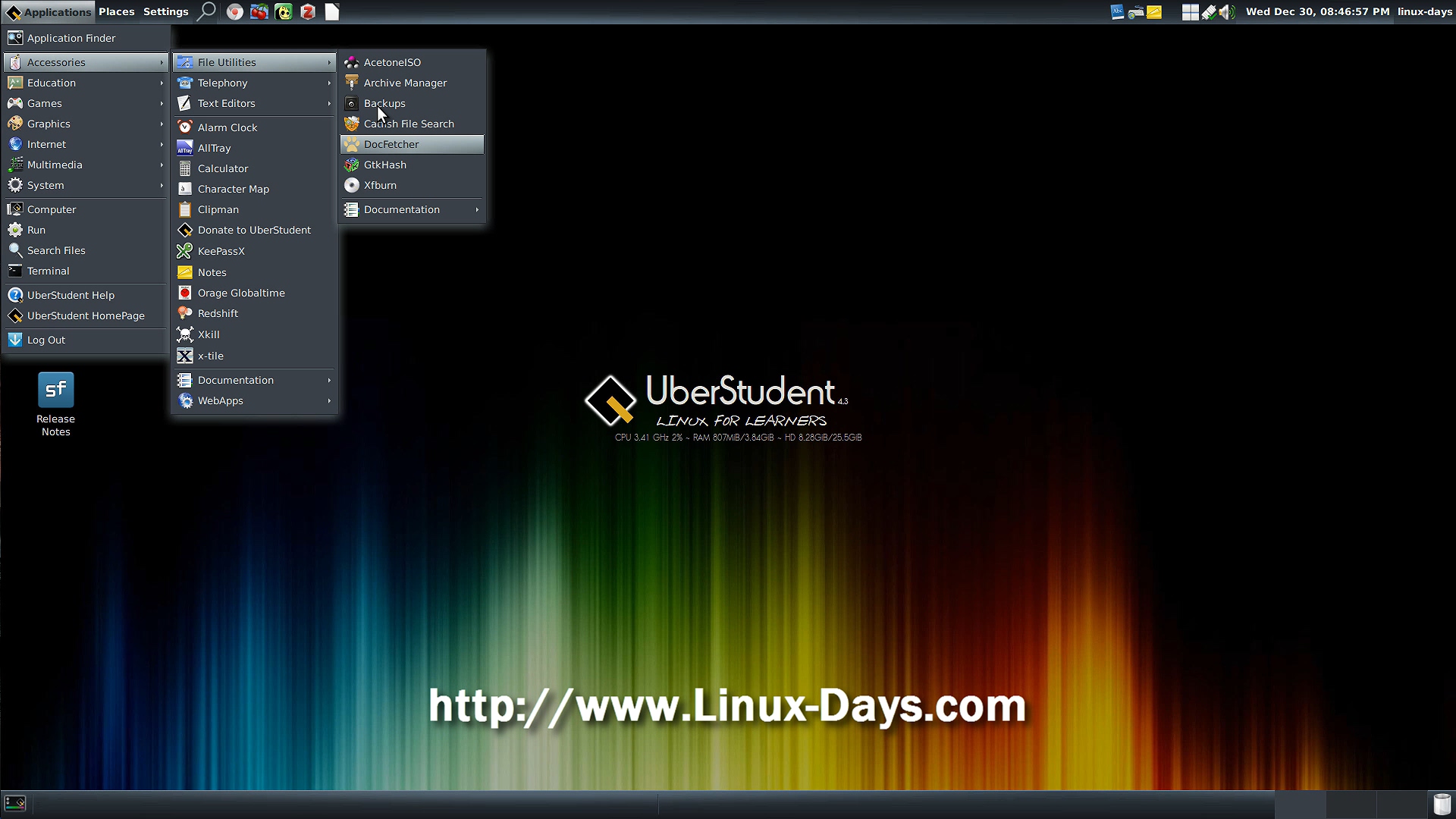Open Archive Manager
The height and width of the screenshot is (819, 1456).
[413, 83]
